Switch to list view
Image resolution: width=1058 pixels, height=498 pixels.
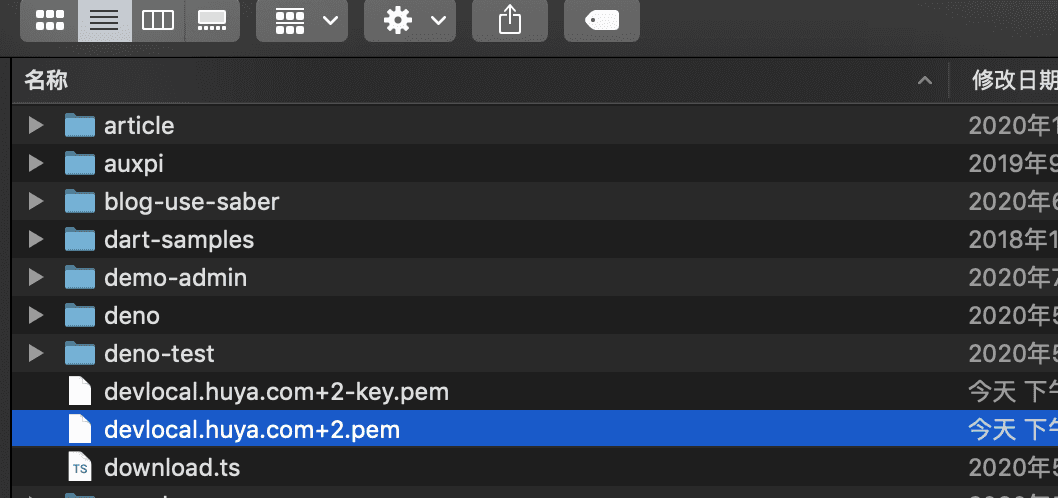[x=104, y=20]
